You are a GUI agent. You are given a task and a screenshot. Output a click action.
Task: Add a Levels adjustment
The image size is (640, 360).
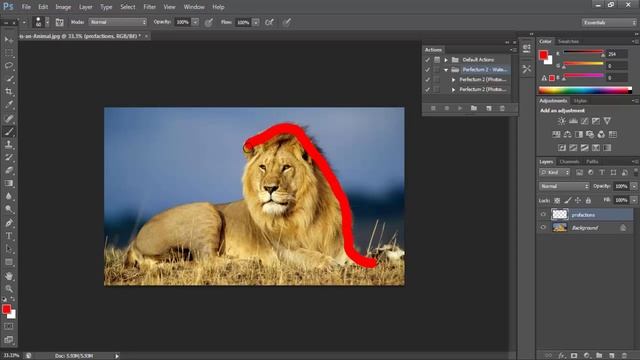click(x=573, y=121)
